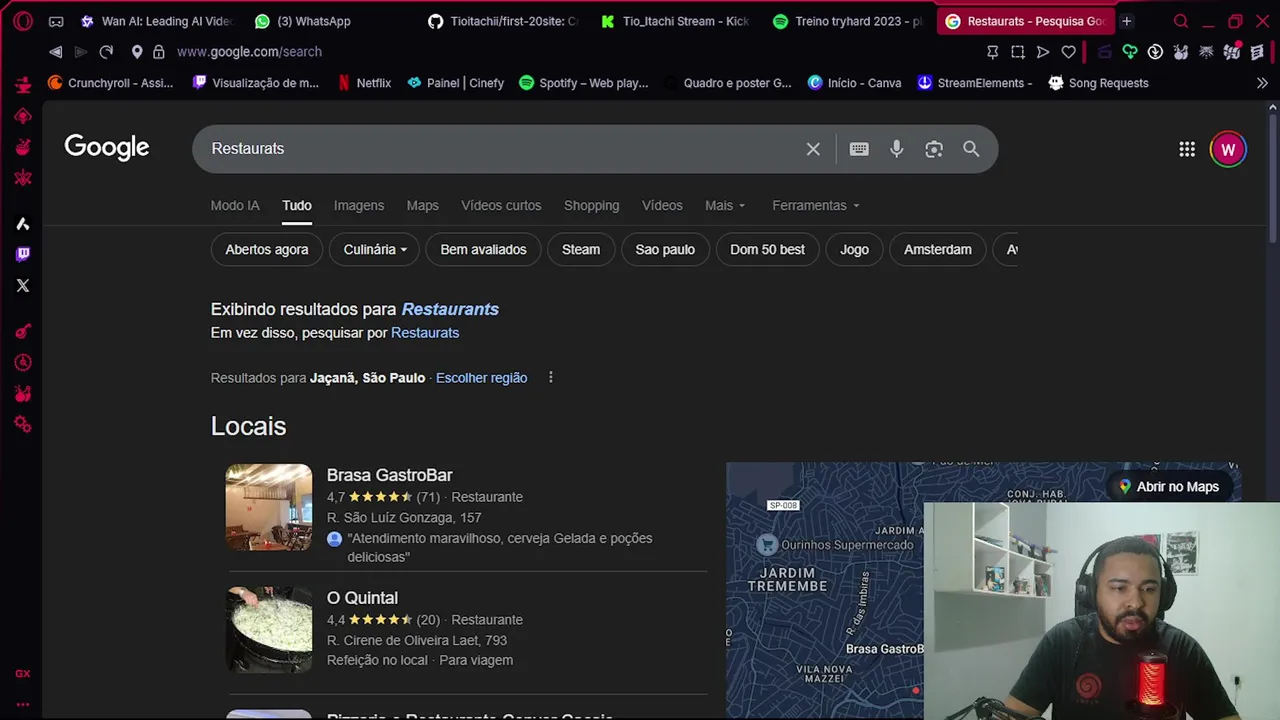Select the Dom 50 best chip
The image size is (1280, 720).
767,249
